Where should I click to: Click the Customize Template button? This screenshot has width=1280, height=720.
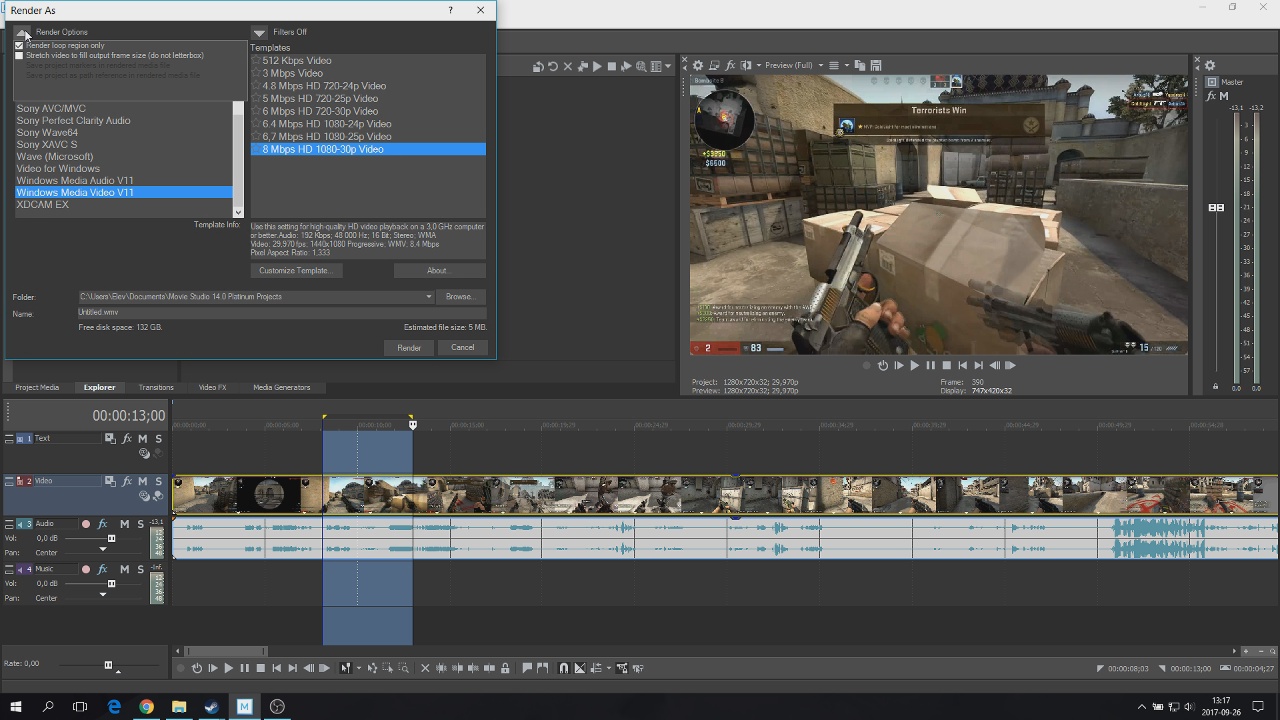point(295,271)
